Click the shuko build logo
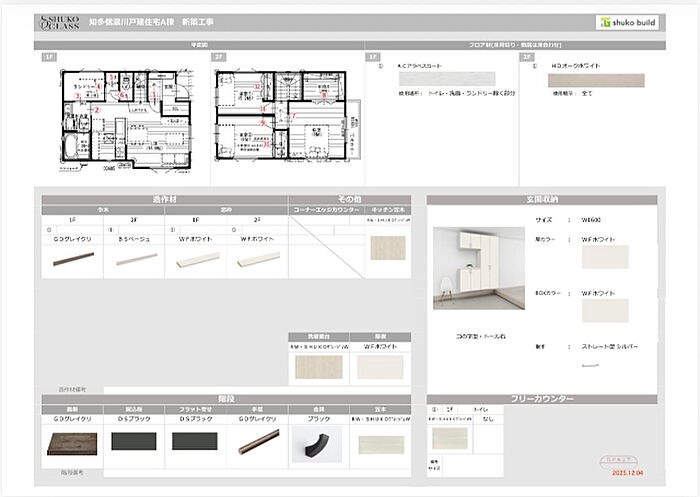 point(628,22)
